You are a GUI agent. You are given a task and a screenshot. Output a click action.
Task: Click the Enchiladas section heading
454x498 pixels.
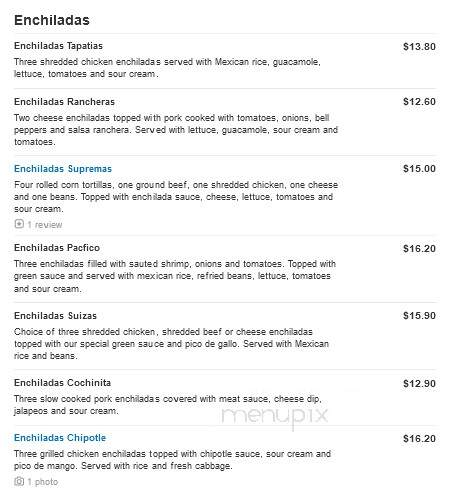(52, 20)
